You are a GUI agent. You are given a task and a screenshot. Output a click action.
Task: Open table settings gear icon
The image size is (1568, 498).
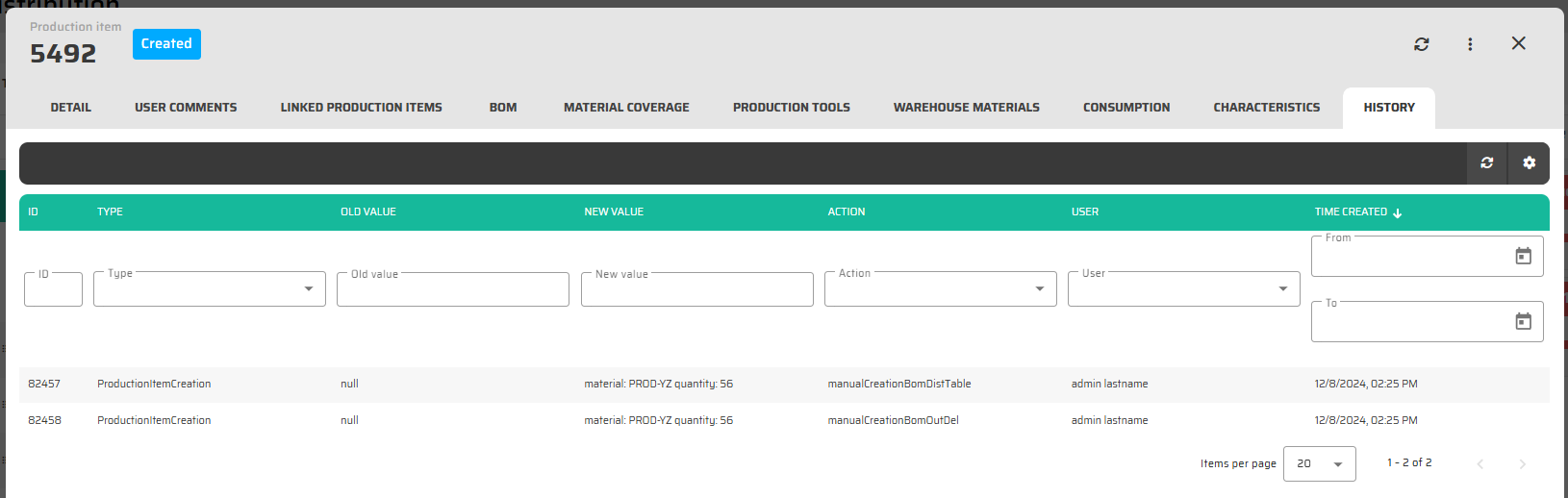coord(1529,163)
